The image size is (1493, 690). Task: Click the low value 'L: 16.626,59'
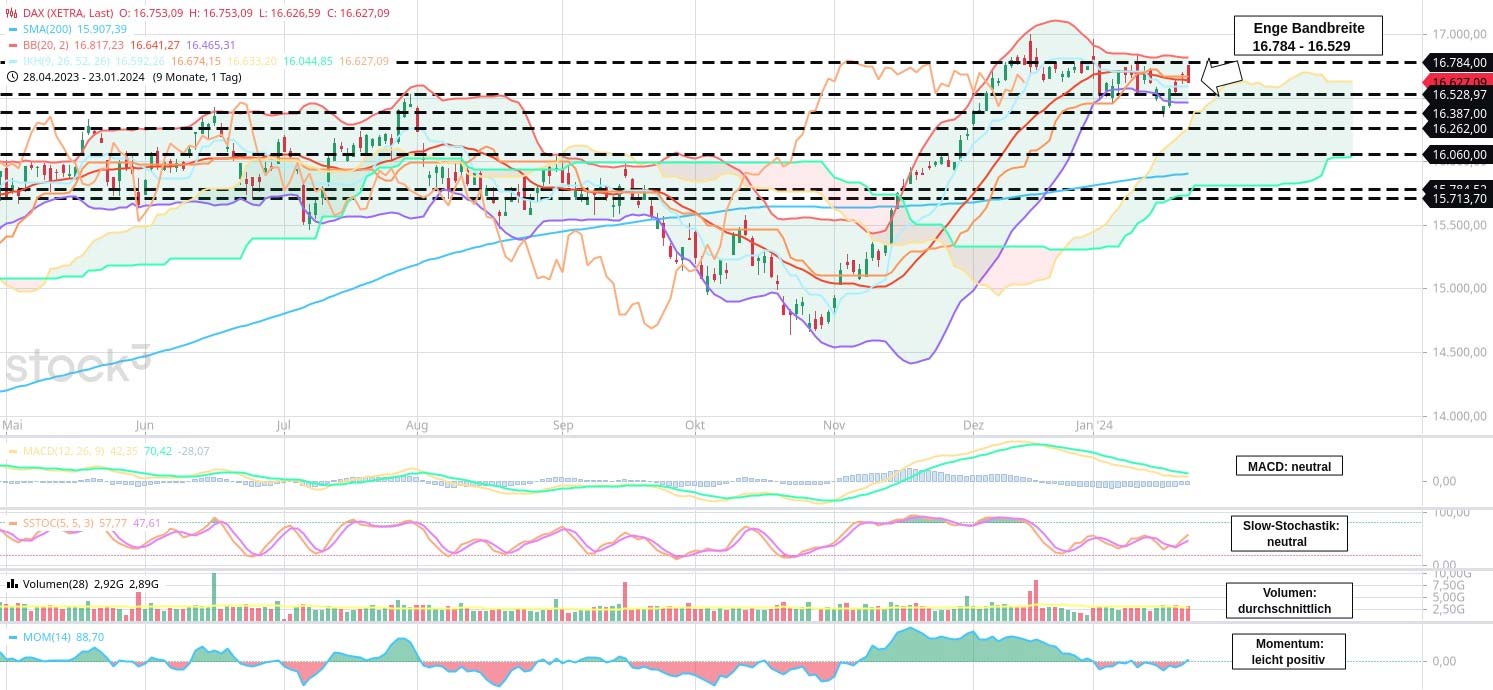[x=291, y=13]
